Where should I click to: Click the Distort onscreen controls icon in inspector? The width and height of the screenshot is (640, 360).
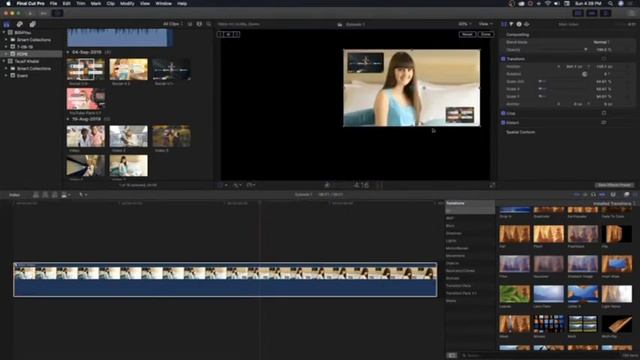[x=604, y=122]
